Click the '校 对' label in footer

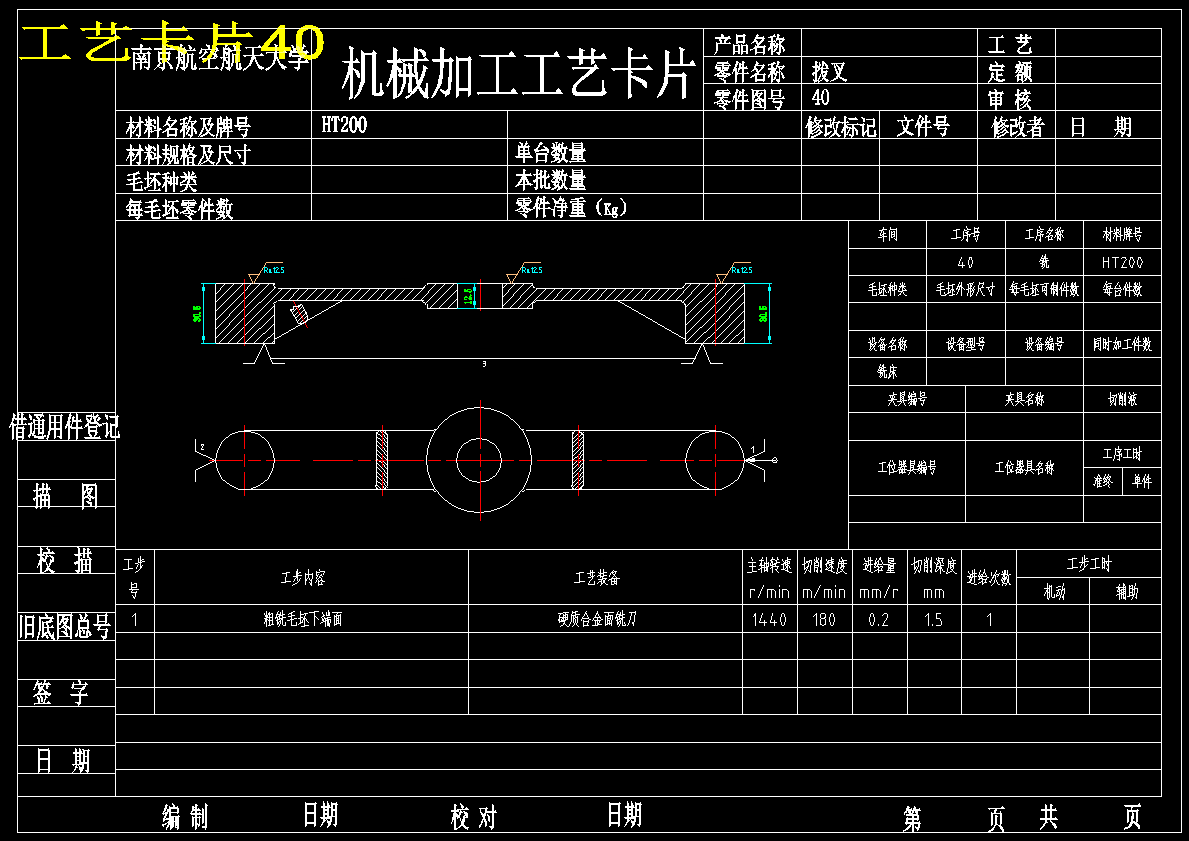[x=473, y=817]
